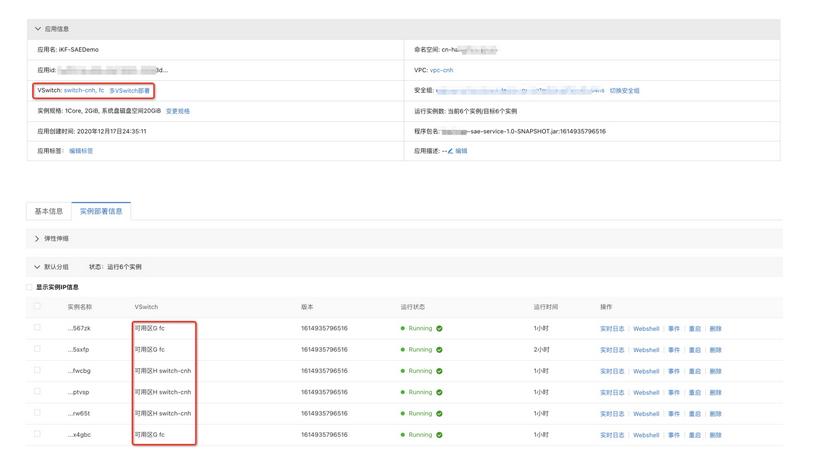Click the 2小时 runtime cell for 5sxfp
The height and width of the screenshot is (461, 814).
pyautogui.click(x=541, y=350)
